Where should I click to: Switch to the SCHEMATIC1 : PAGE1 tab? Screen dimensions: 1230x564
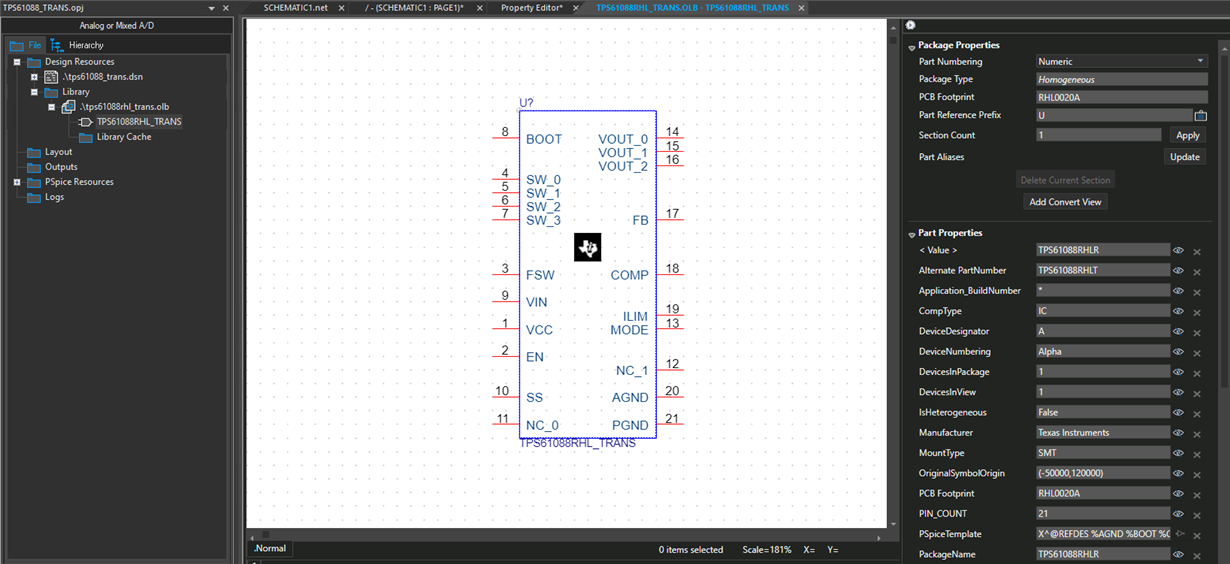pyautogui.click(x=415, y=8)
